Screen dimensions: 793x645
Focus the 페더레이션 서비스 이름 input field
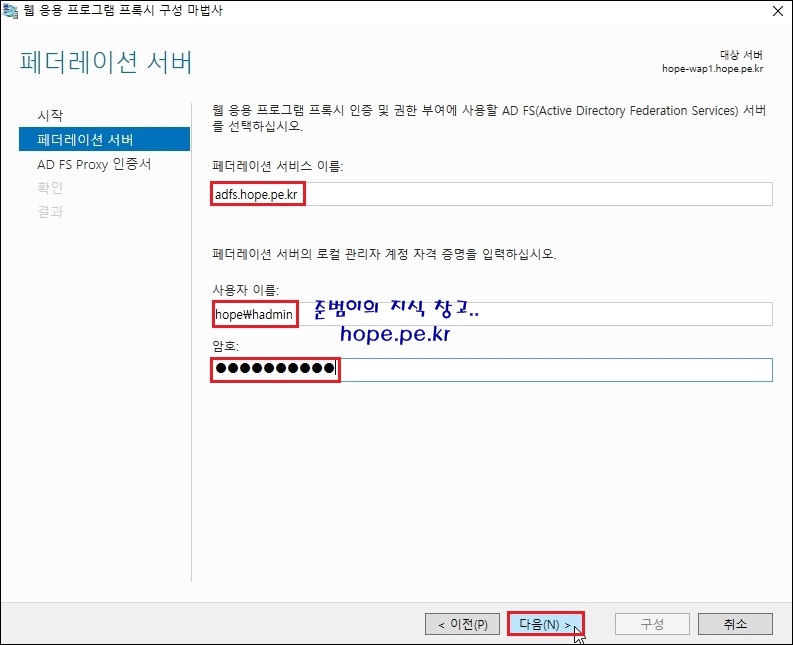click(x=492, y=194)
